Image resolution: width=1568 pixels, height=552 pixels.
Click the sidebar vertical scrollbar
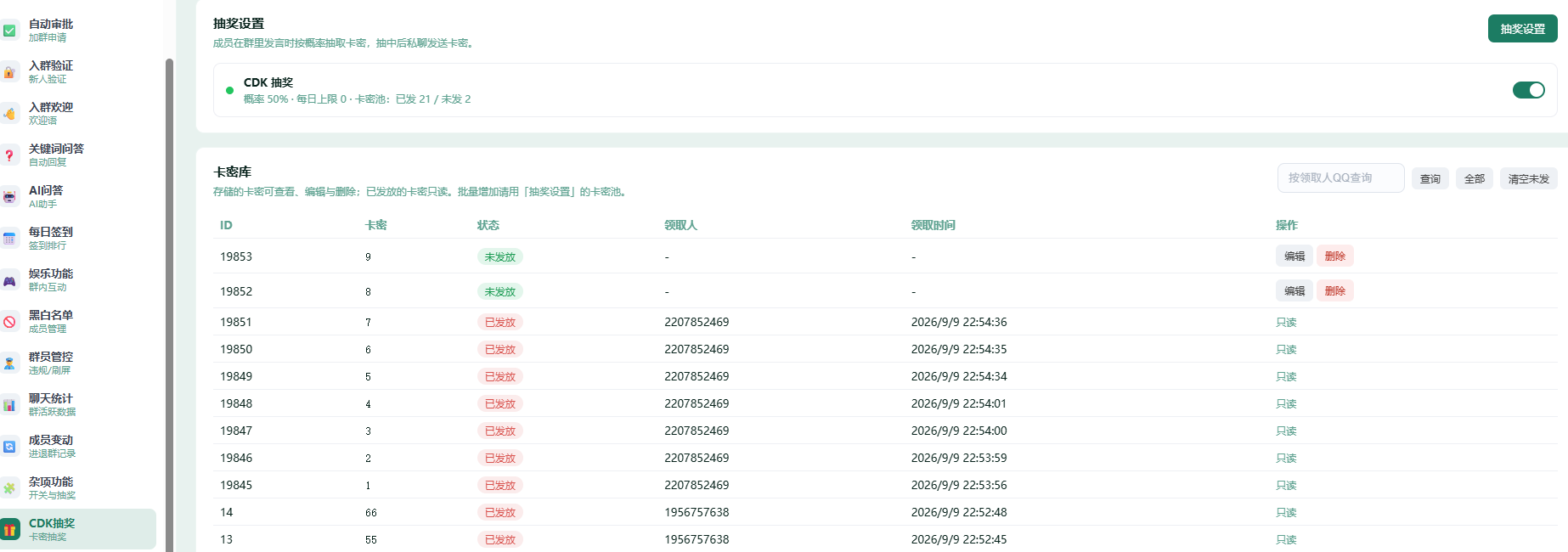[x=169, y=305]
